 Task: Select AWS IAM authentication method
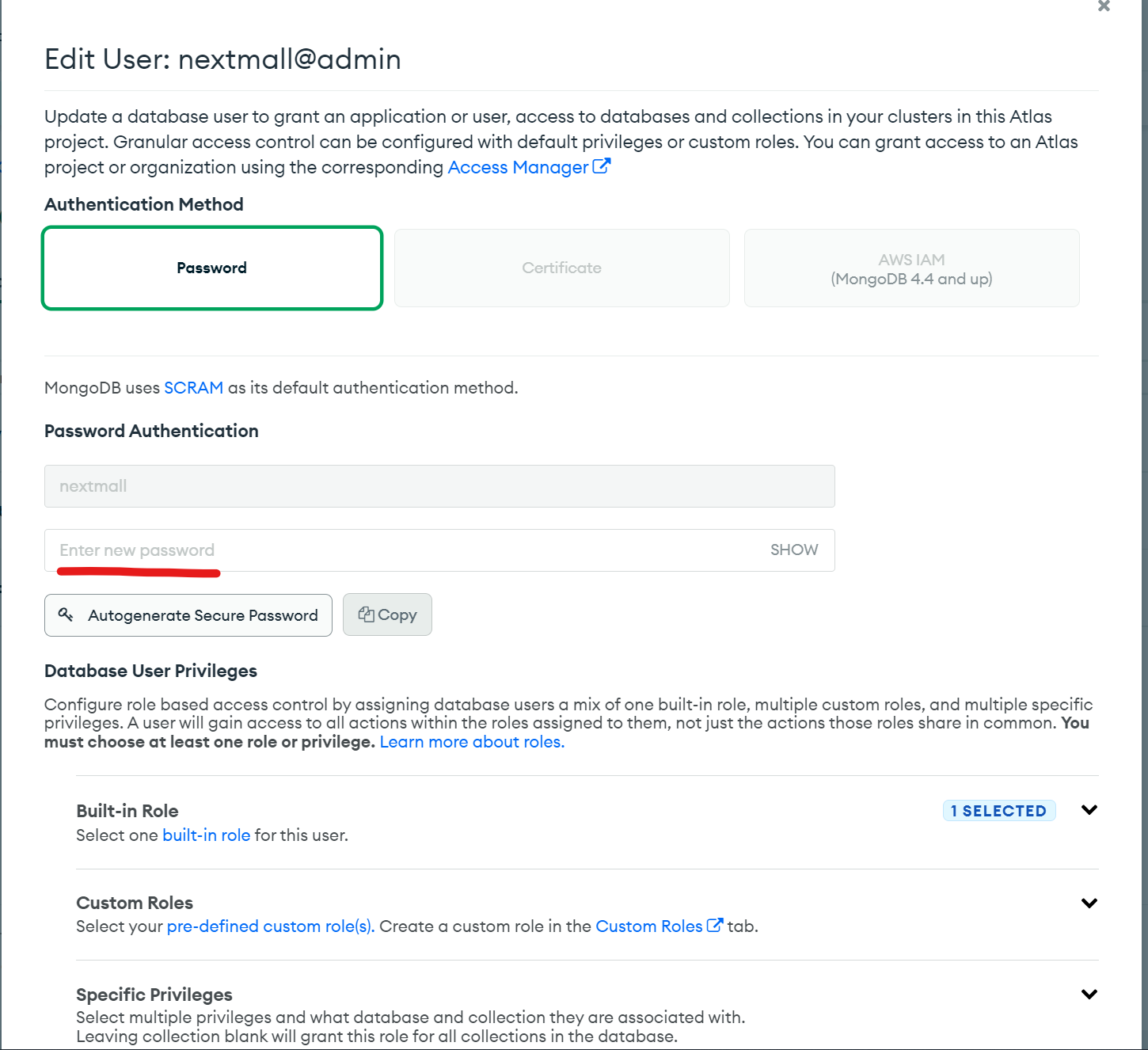[x=912, y=268]
